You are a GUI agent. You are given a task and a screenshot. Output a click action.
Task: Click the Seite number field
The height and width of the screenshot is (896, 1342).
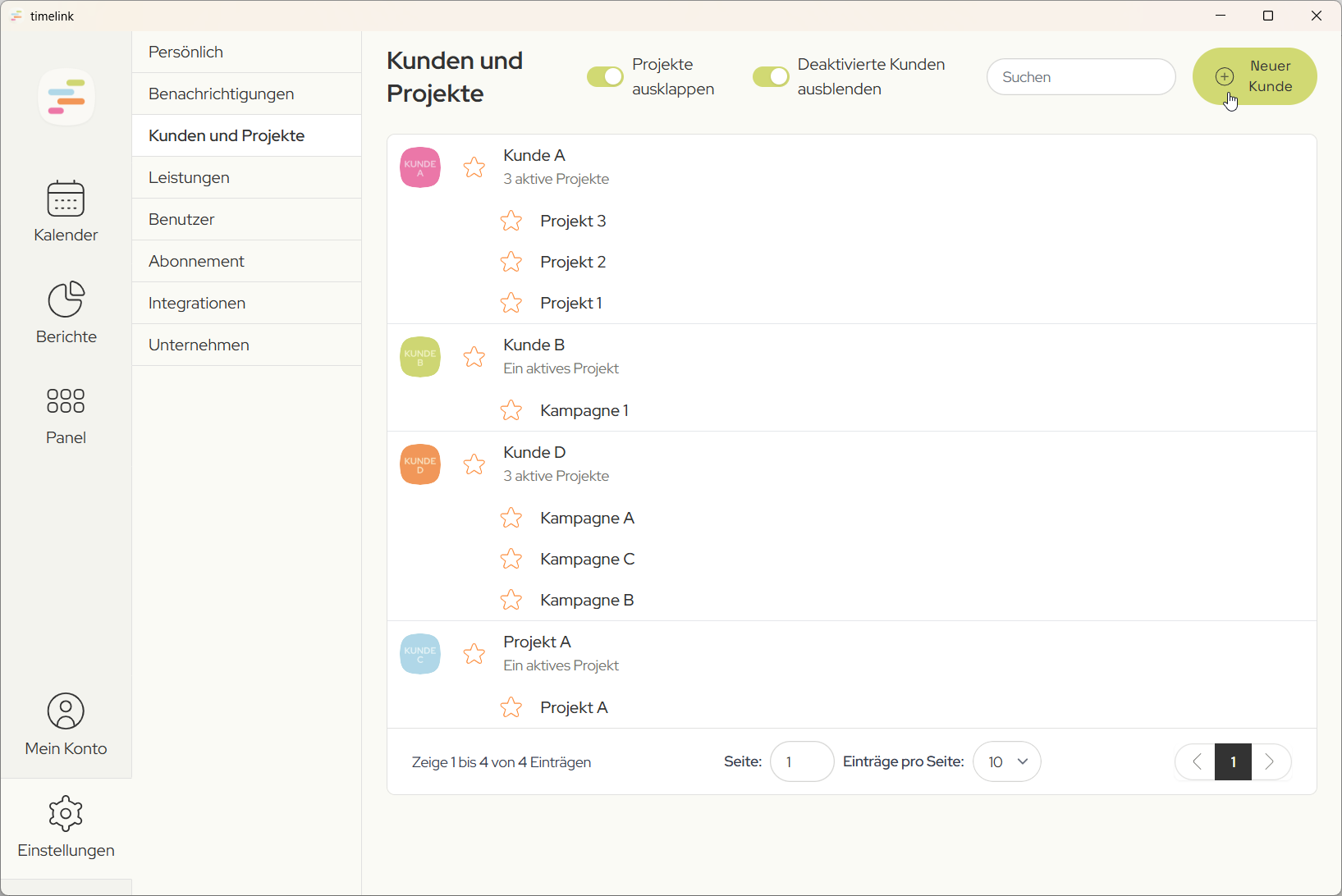pyautogui.click(x=802, y=761)
